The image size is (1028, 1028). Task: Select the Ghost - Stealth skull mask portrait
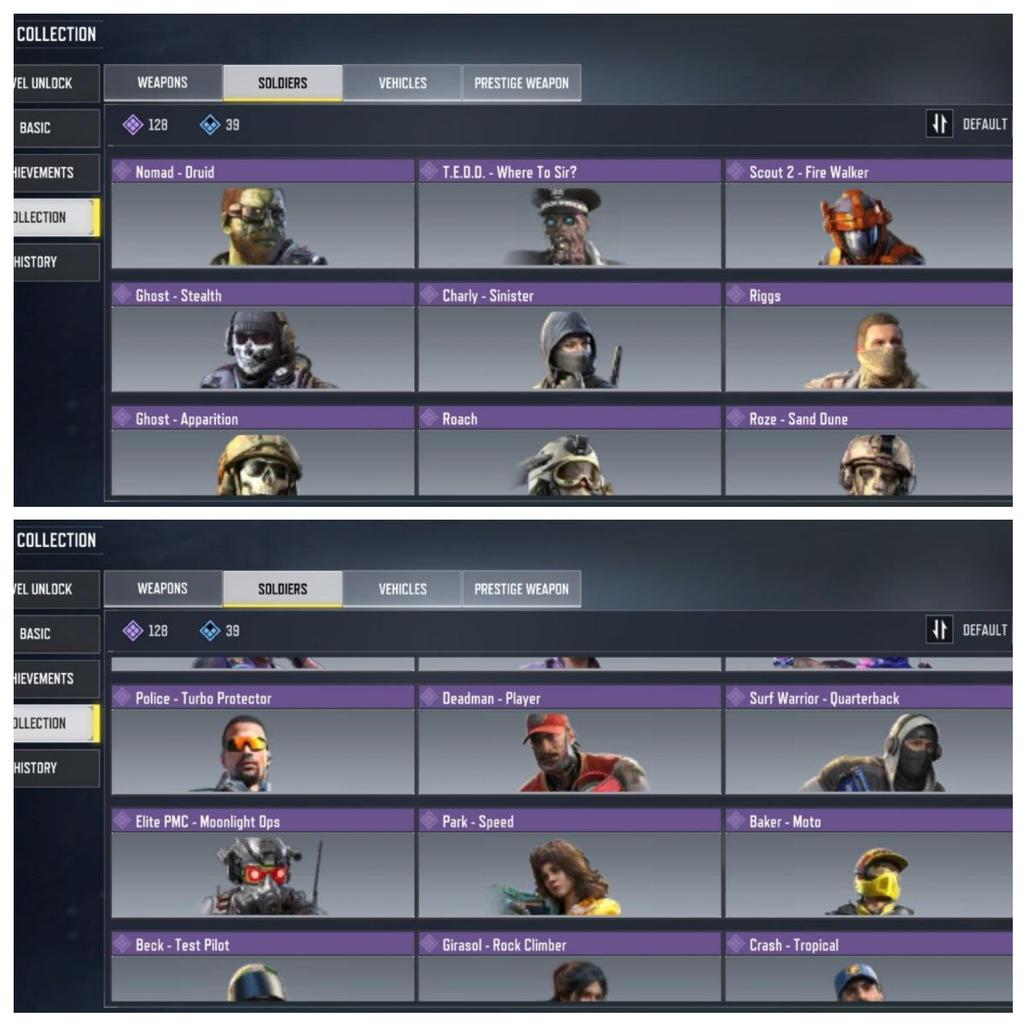[x=264, y=349]
